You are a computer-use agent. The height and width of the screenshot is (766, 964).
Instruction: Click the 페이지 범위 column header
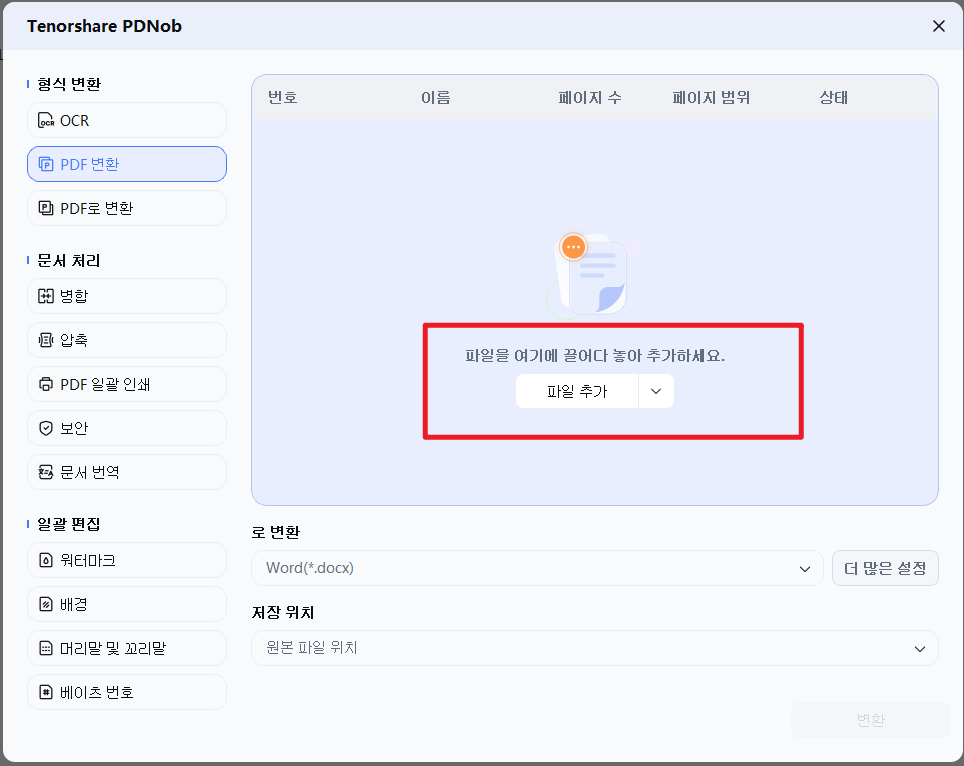(x=711, y=98)
